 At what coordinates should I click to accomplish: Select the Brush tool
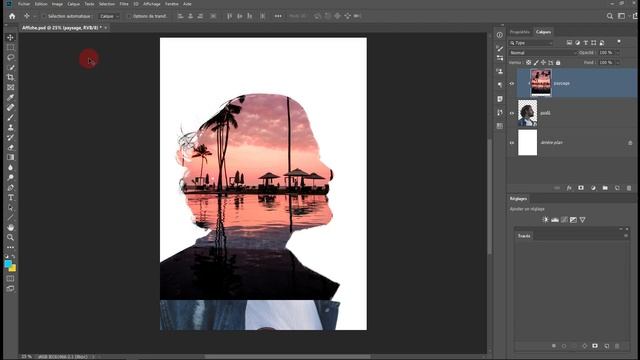pyautogui.click(x=11, y=118)
